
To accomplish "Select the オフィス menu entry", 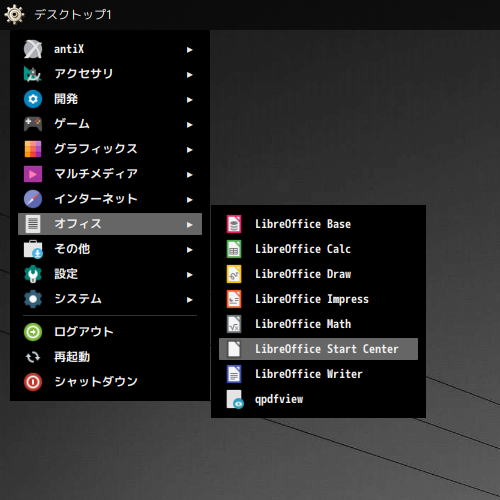I will click(x=110, y=224).
